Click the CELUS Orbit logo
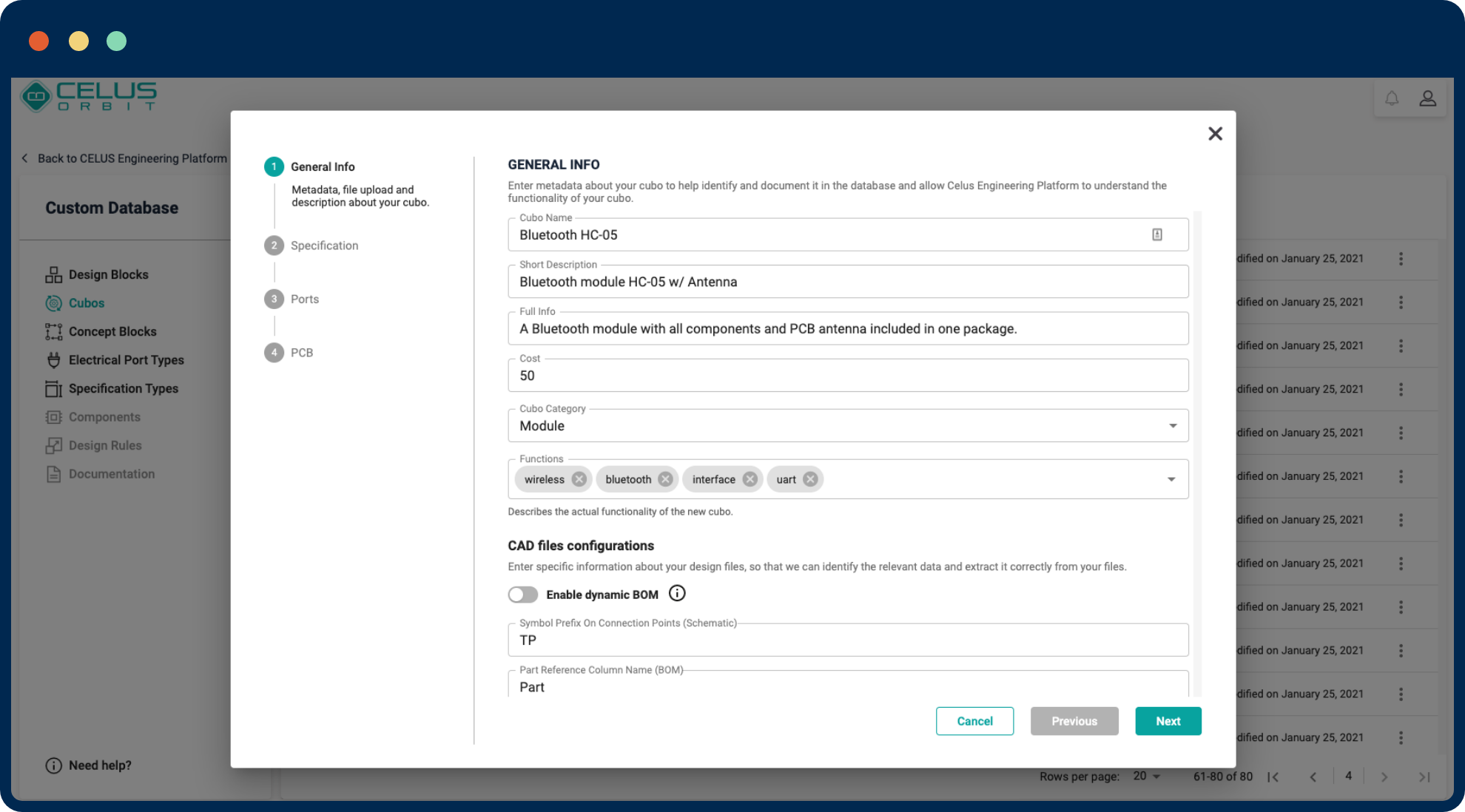The width and height of the screenshot is (1465, 812). (x=89, y=96)
